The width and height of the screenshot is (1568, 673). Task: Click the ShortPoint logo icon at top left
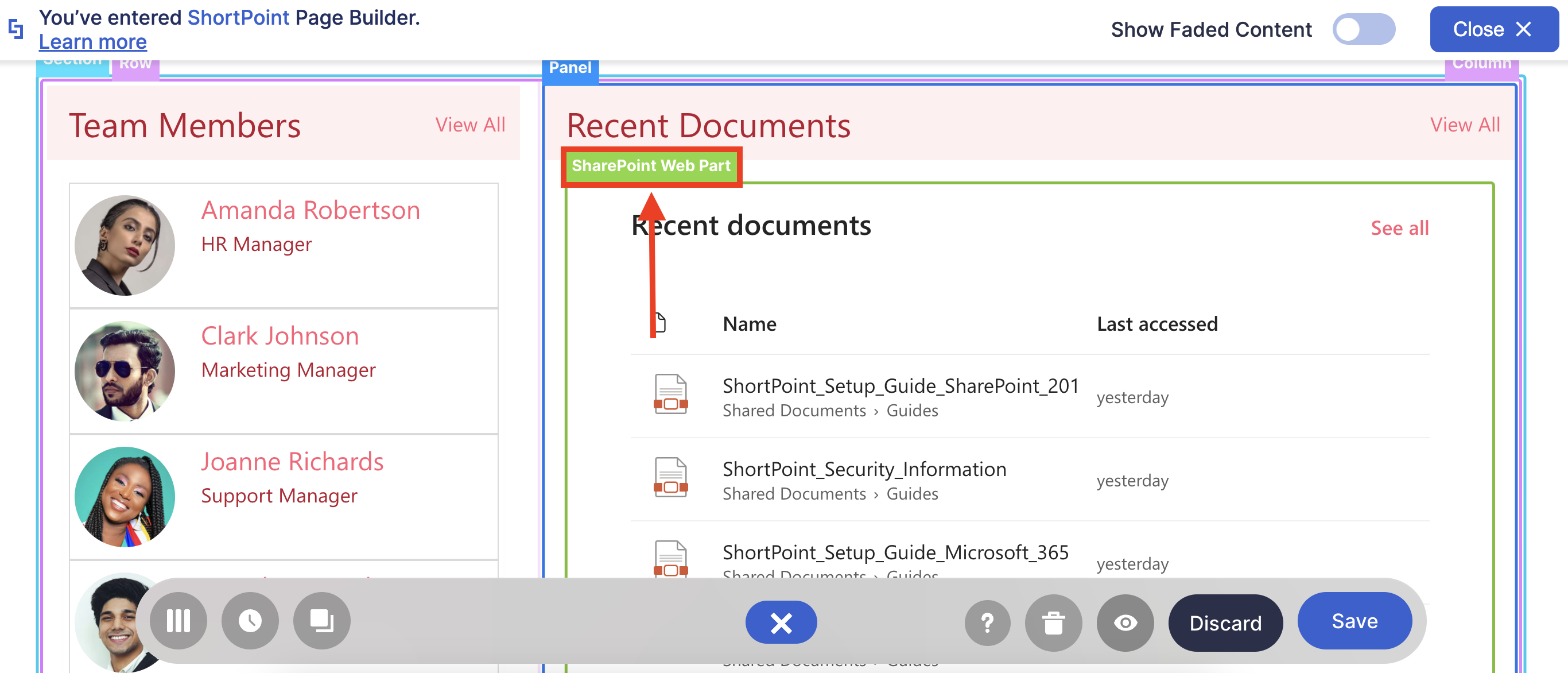point(16,29)
